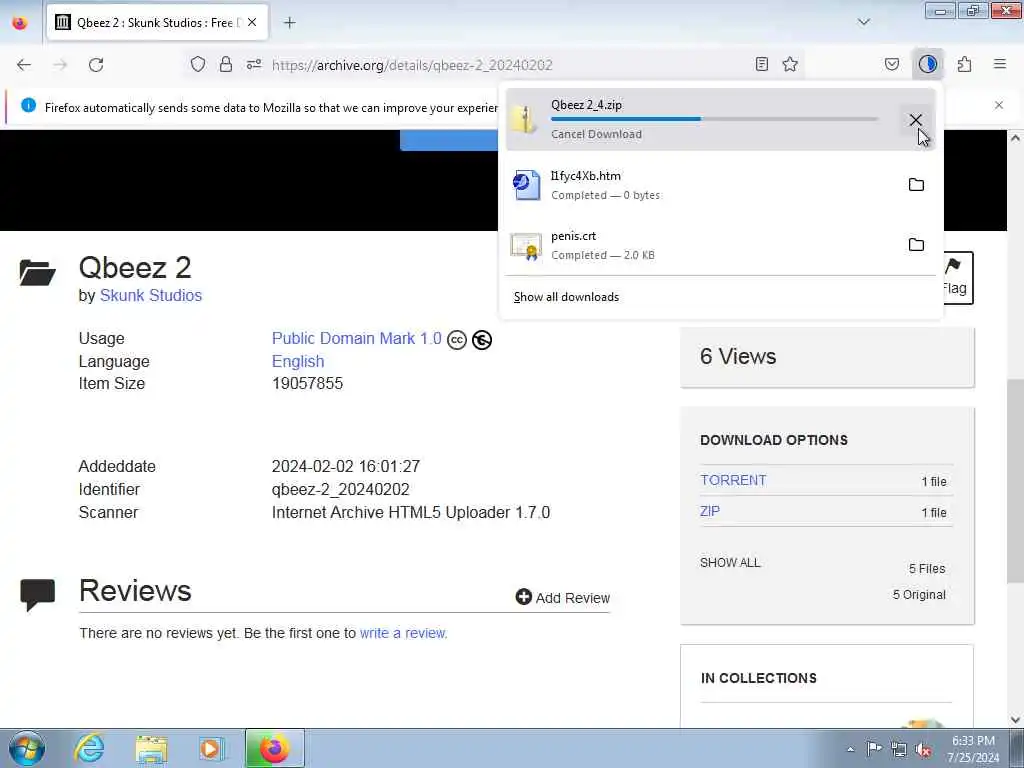The image size is (1024, 768).
Task: Click Add Review
Action: [563, 598]
